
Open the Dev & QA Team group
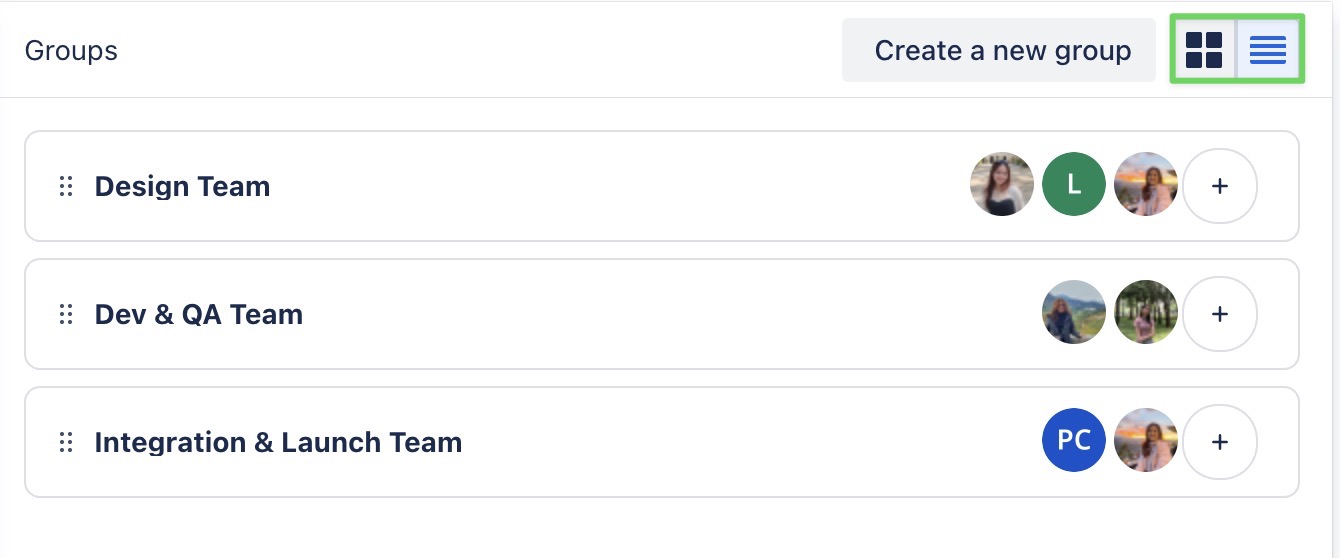198,314
